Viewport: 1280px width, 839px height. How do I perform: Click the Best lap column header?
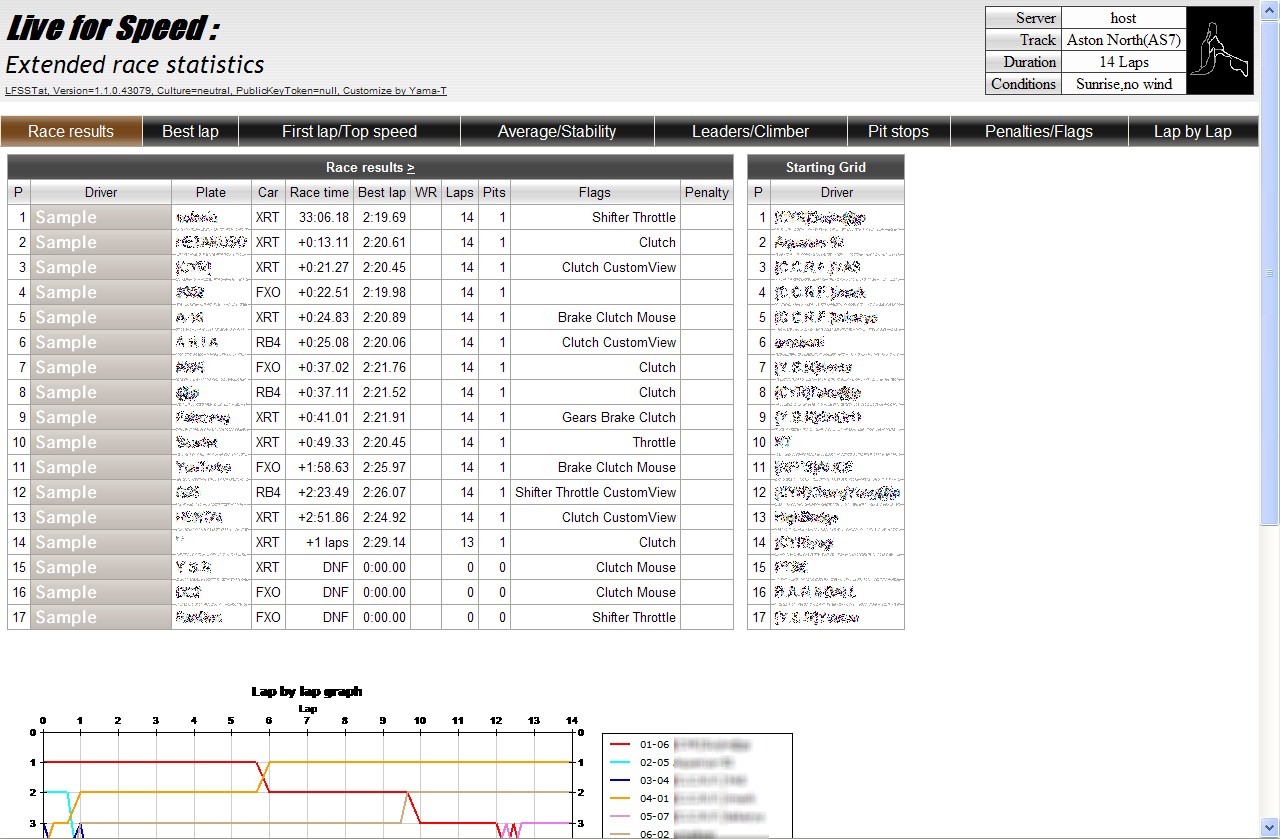(382, 192)
